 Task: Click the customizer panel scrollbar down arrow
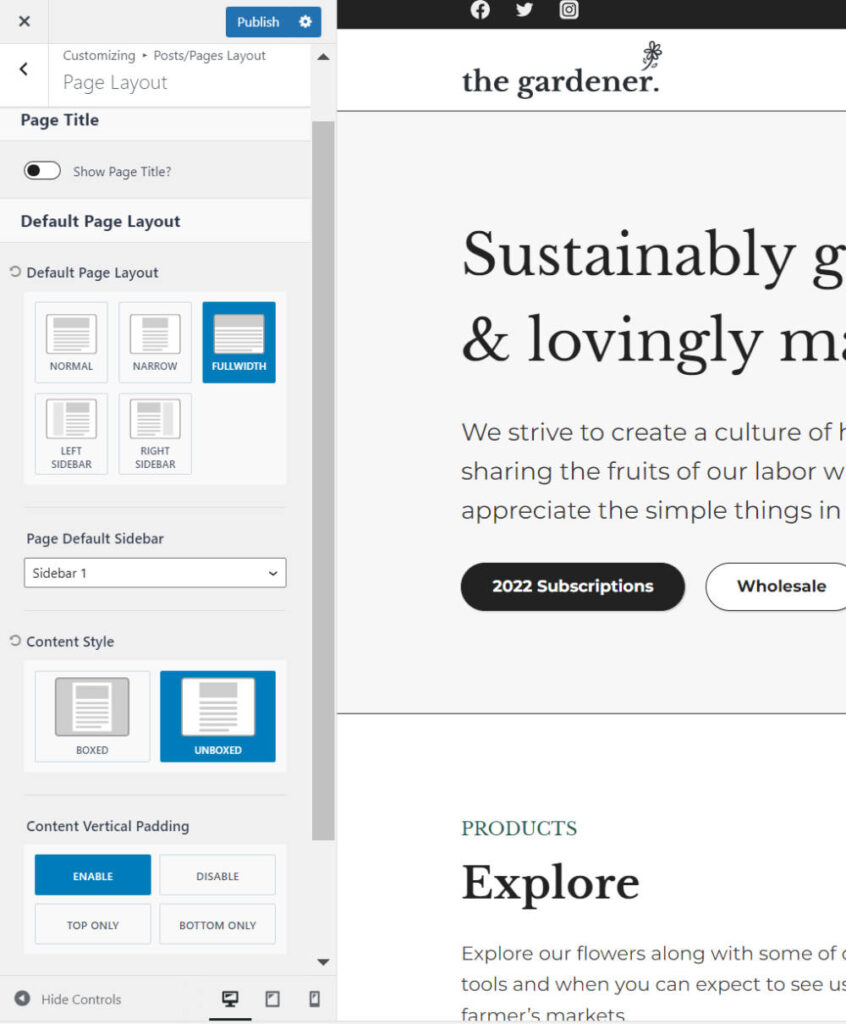coord(323,962)
